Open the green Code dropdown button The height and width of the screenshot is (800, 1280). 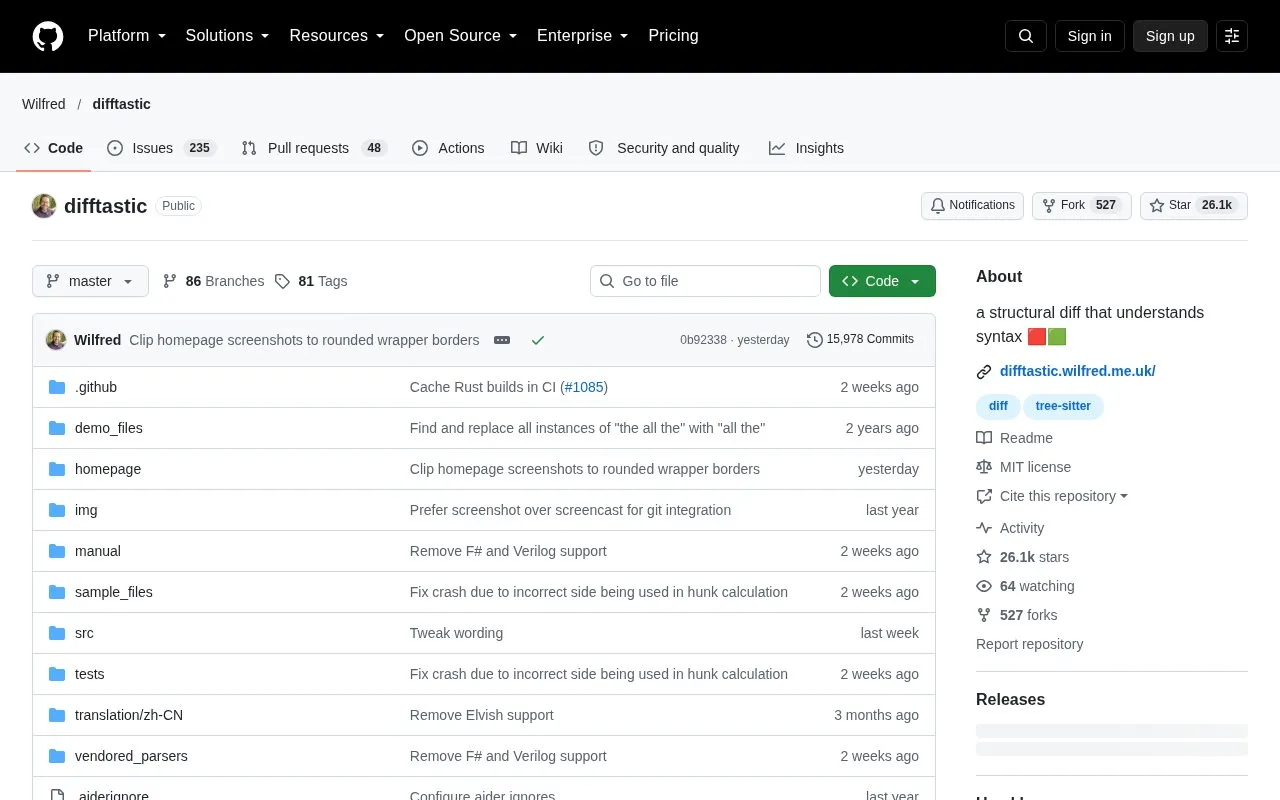(882, 281)
